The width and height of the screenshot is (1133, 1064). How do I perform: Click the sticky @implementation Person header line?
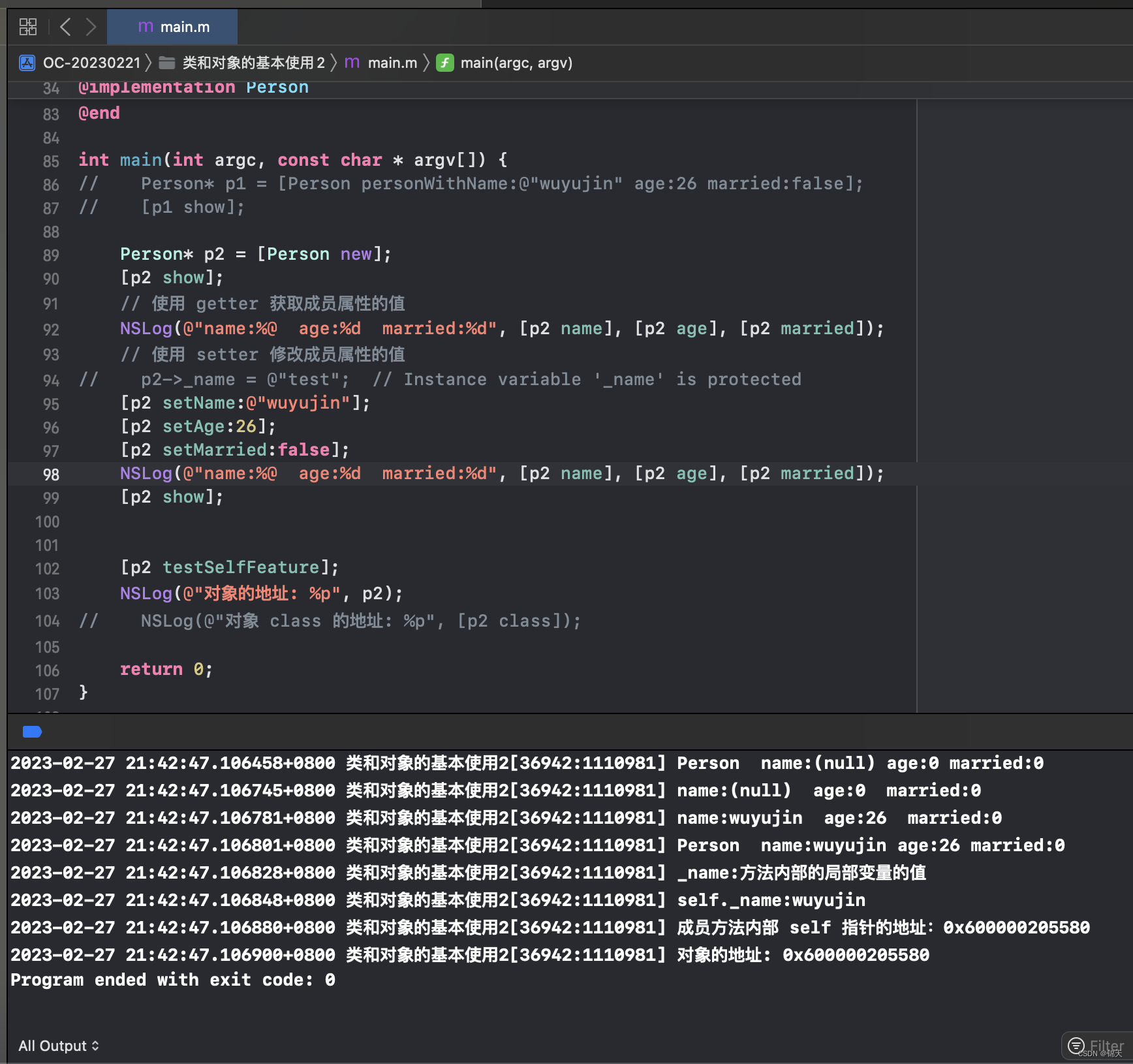pos(193,88)
